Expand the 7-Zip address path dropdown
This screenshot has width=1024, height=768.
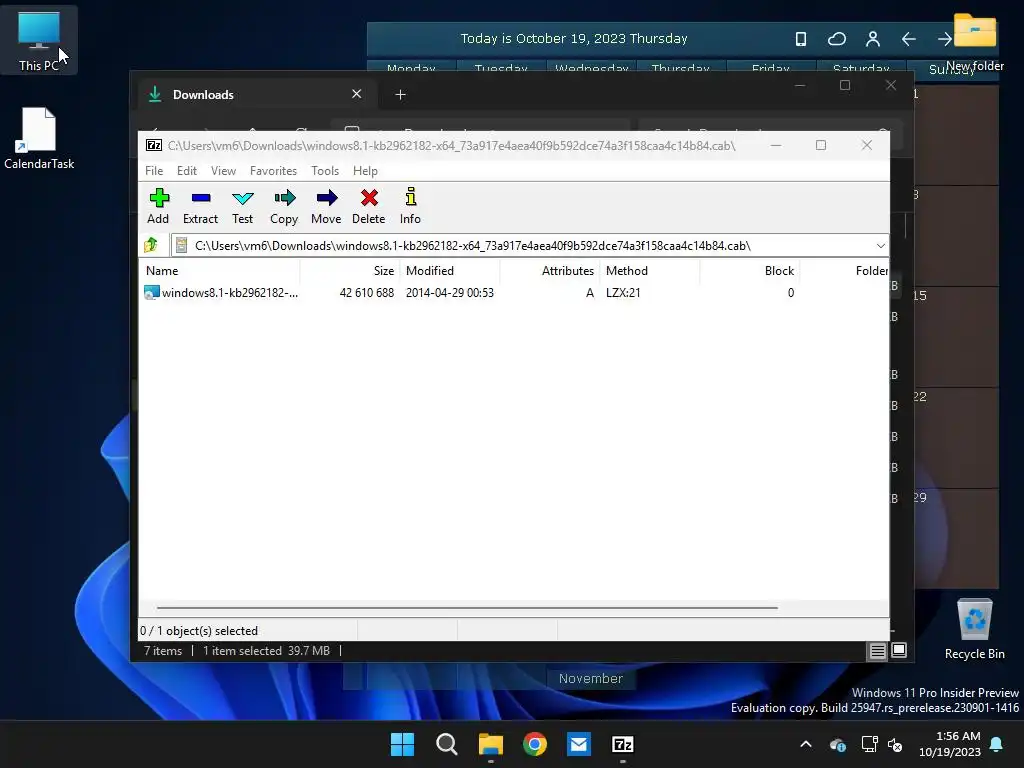coord(880,246)
